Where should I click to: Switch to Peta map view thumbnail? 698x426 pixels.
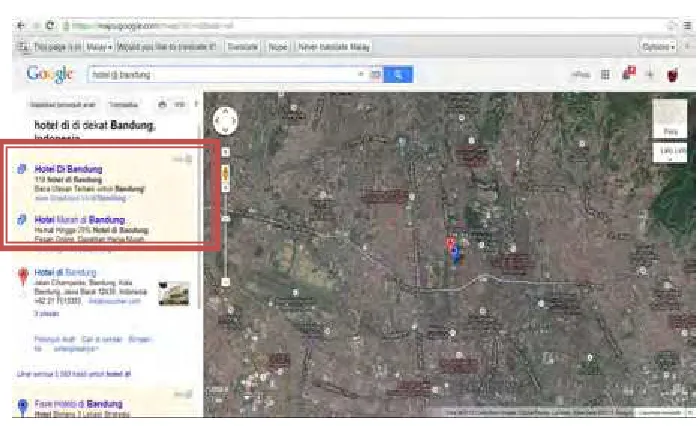click(670, 118)
